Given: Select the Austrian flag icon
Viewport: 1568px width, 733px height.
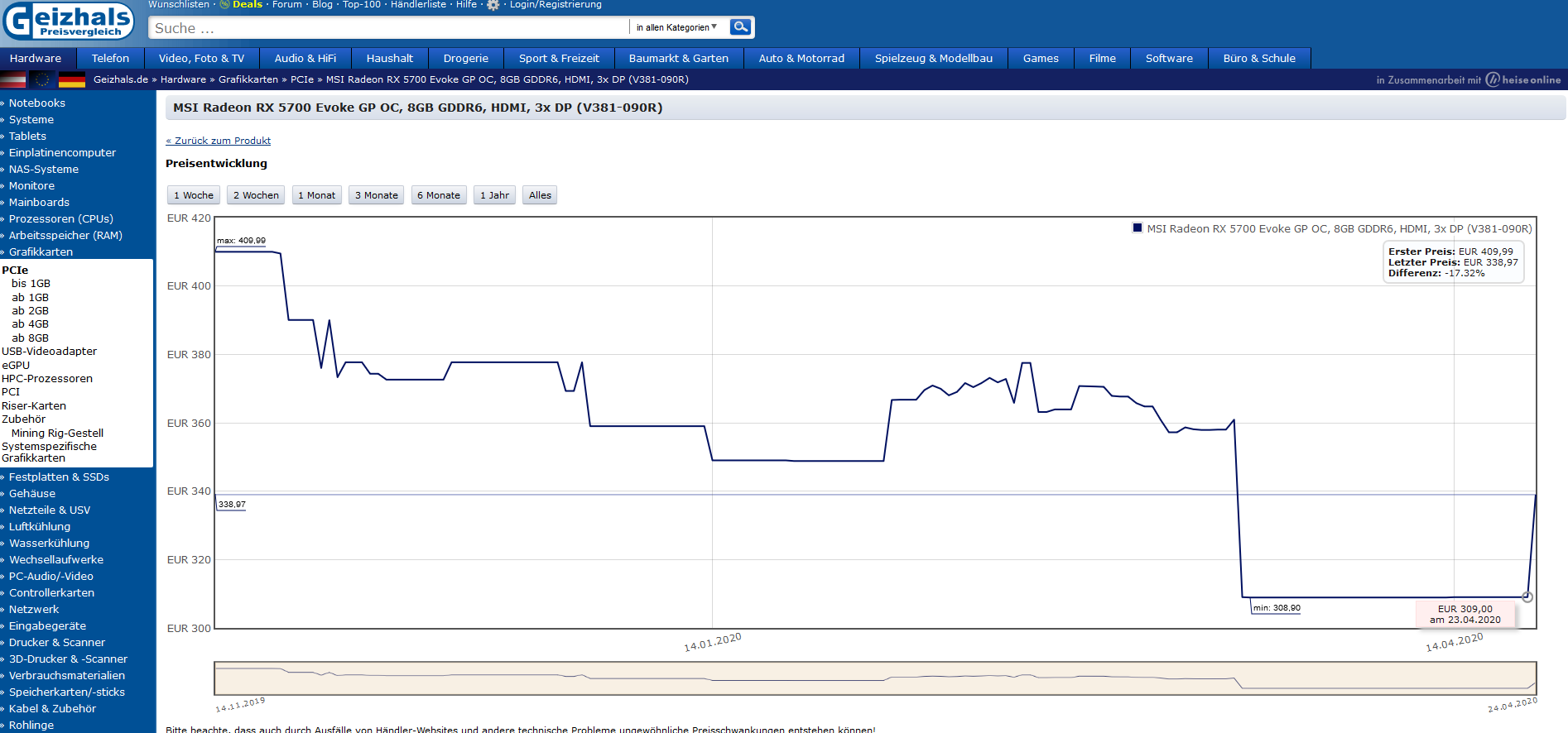Looking at the screenshot, I should (13, 79).
